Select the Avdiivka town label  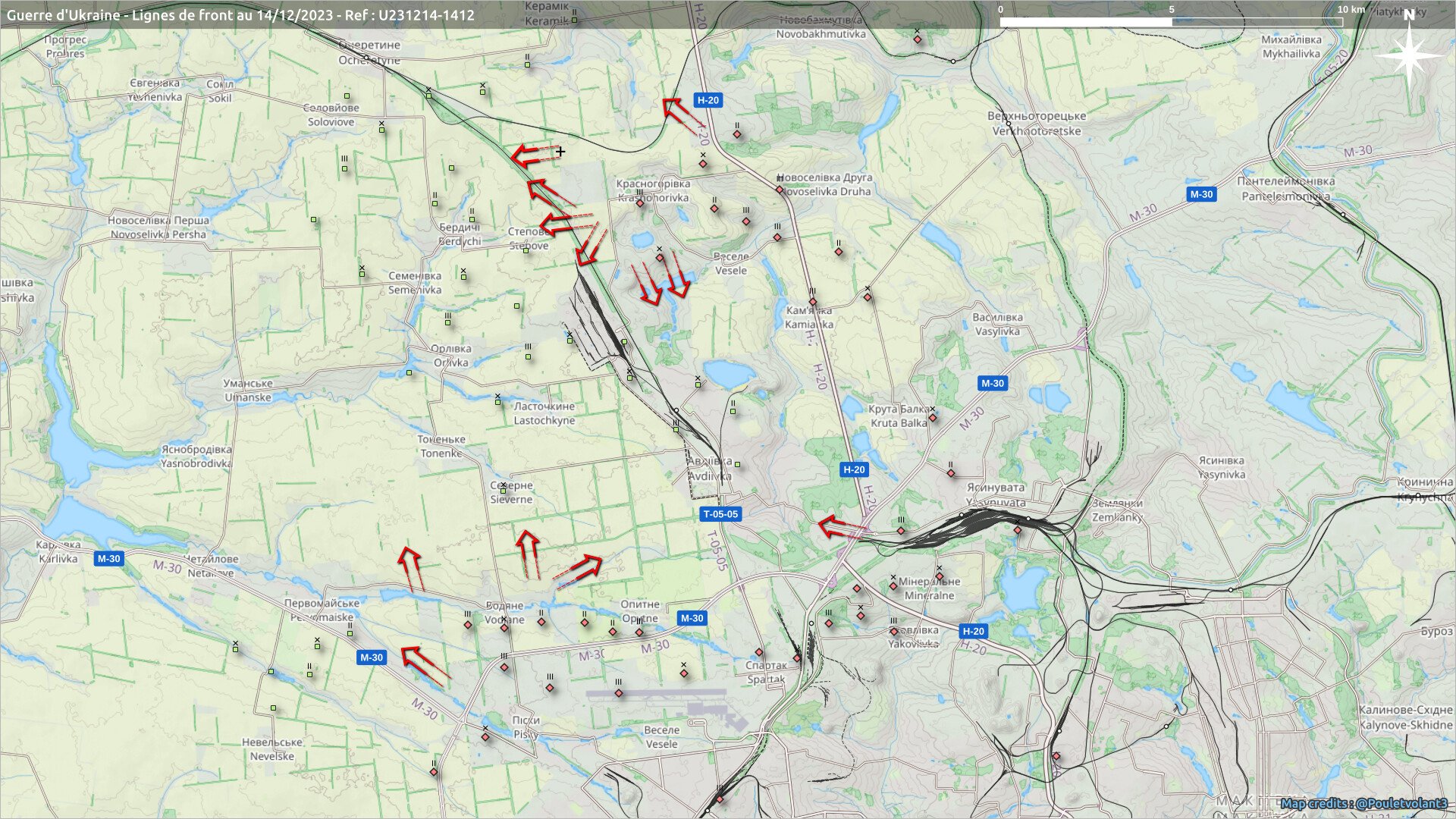pos(709,469)
